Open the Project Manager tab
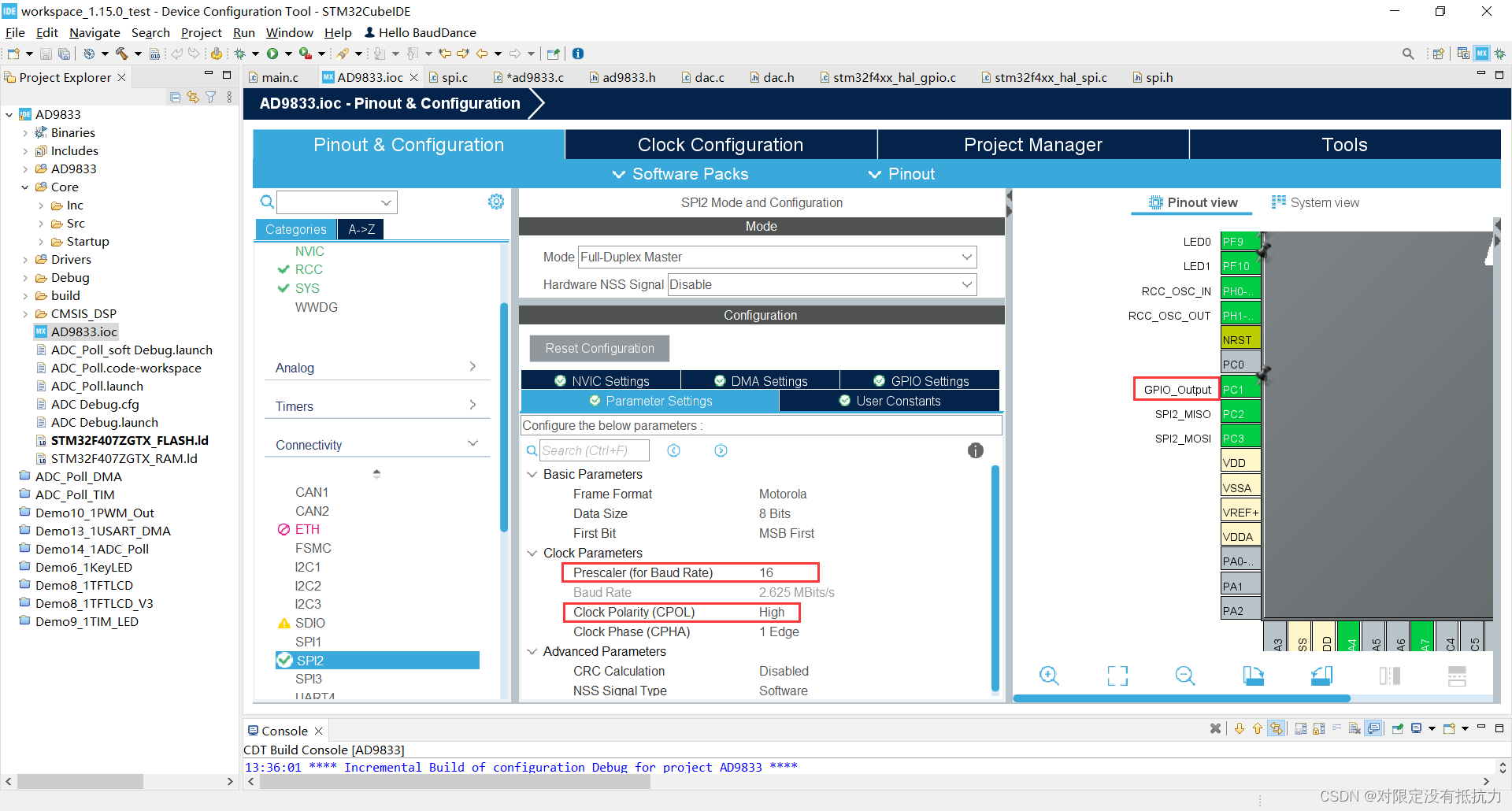This screenshot has height=811, width=1512. click(1032, 145)
